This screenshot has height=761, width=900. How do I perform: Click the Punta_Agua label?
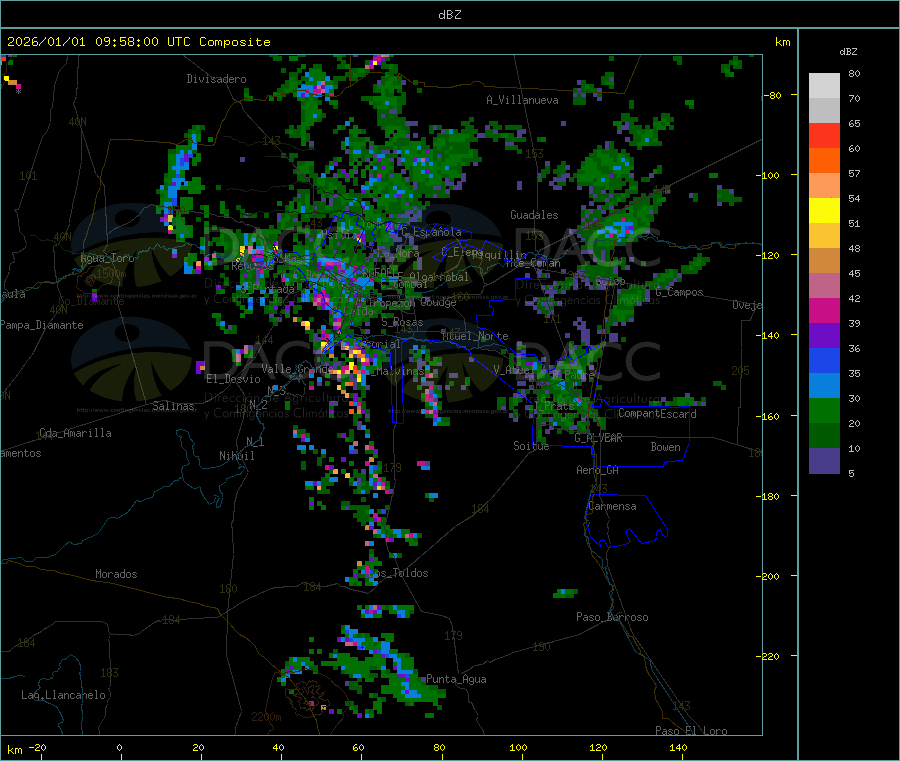tap(456, 679)
